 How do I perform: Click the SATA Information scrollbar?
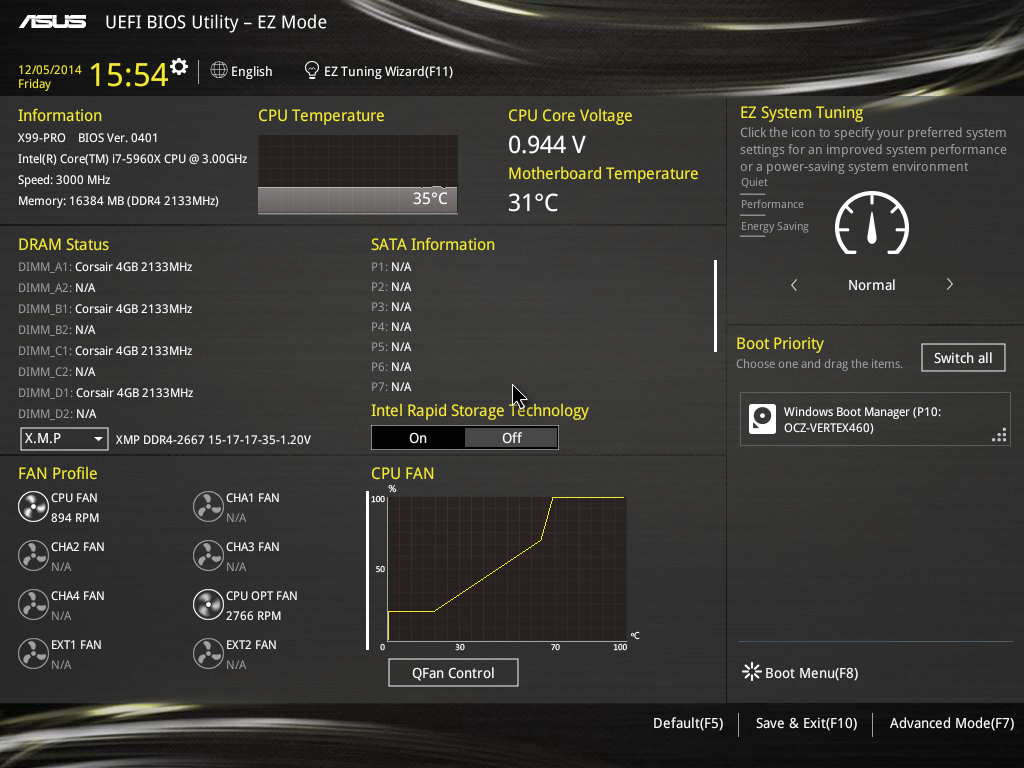click(715, 306)
